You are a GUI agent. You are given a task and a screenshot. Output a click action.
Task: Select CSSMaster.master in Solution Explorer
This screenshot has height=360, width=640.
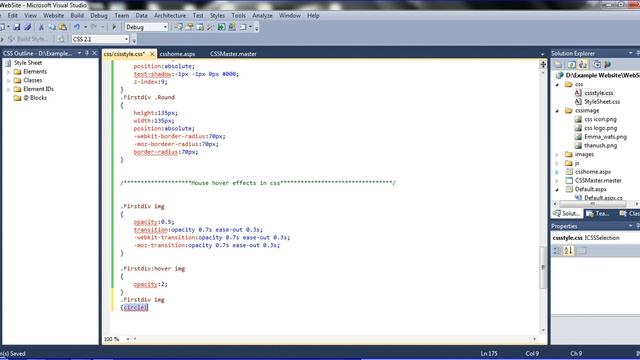coord(598,180)
